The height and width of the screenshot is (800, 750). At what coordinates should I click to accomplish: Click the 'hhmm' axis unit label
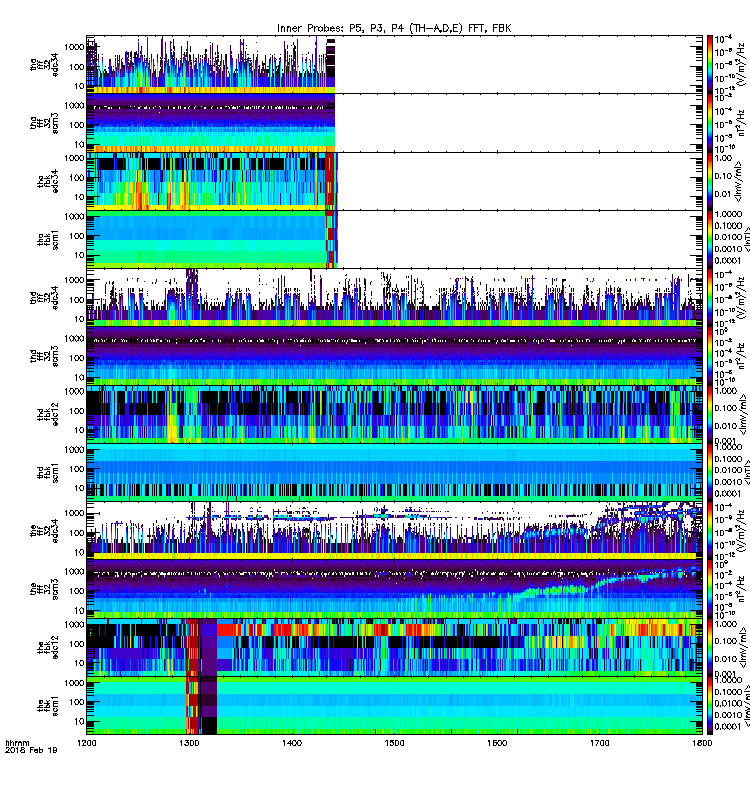click(17, 743)
